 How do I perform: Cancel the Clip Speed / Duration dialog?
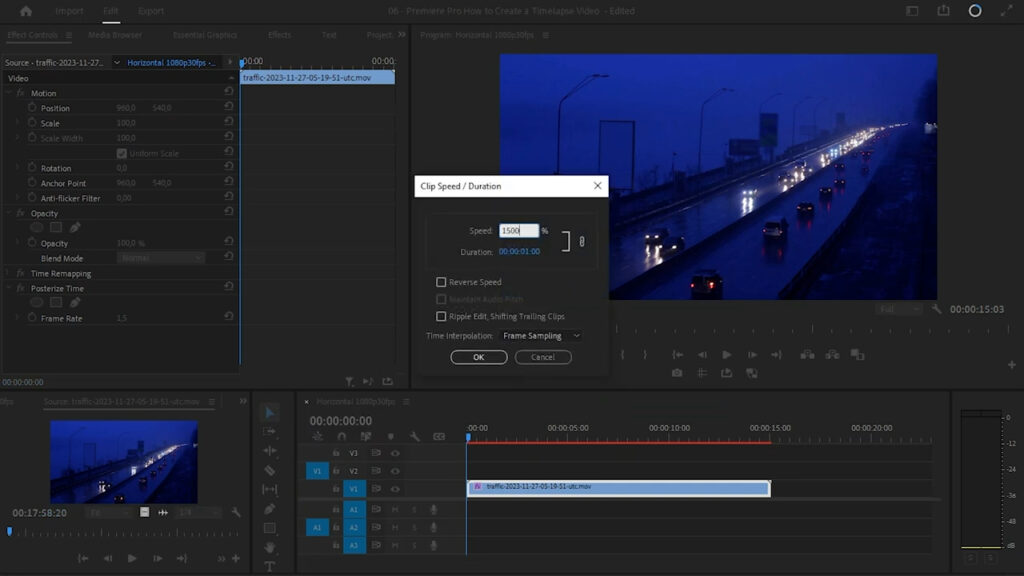pos(543,357)
